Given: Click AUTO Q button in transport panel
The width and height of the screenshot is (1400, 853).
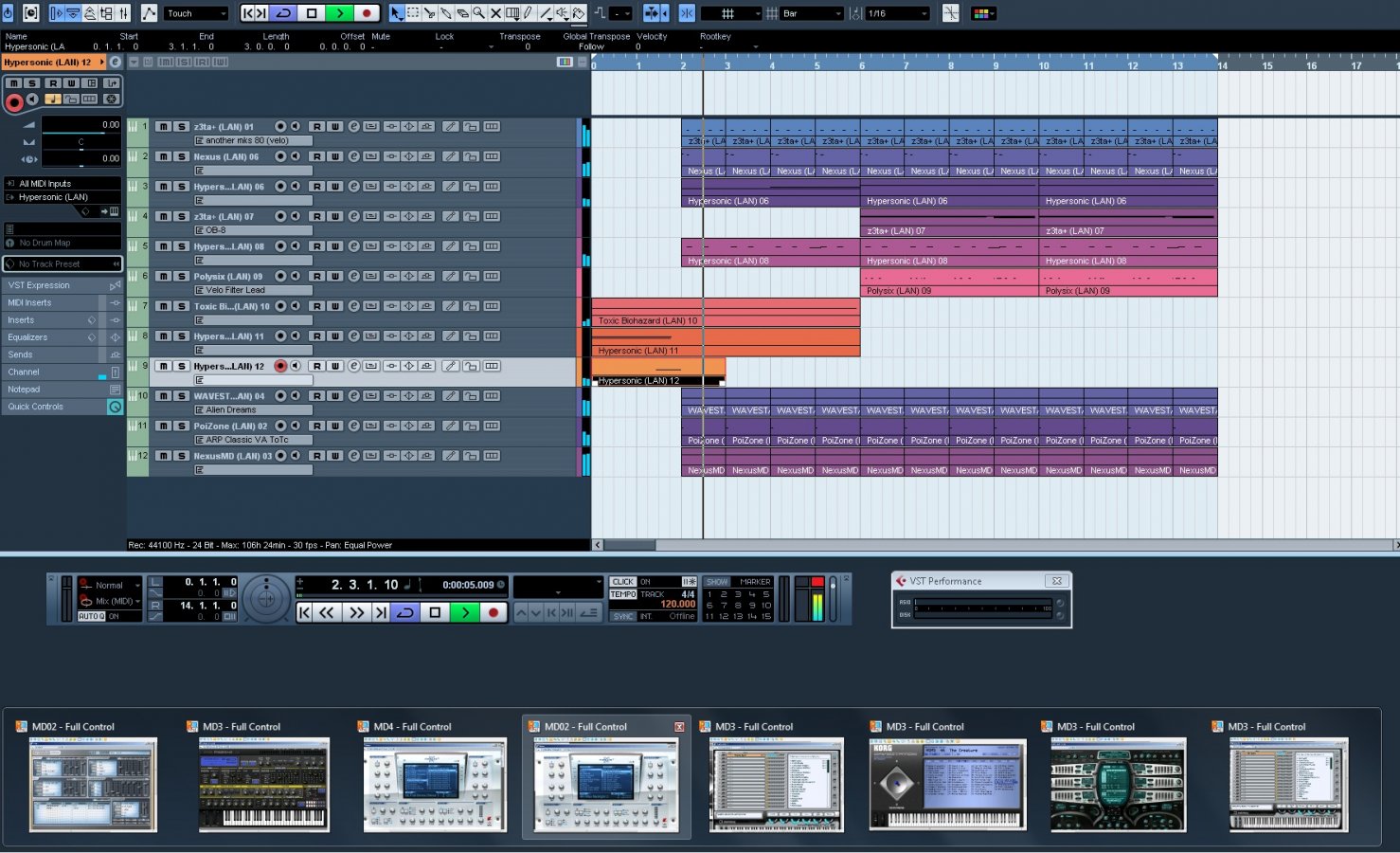Looking at the screenshot, I should [90, 616].
